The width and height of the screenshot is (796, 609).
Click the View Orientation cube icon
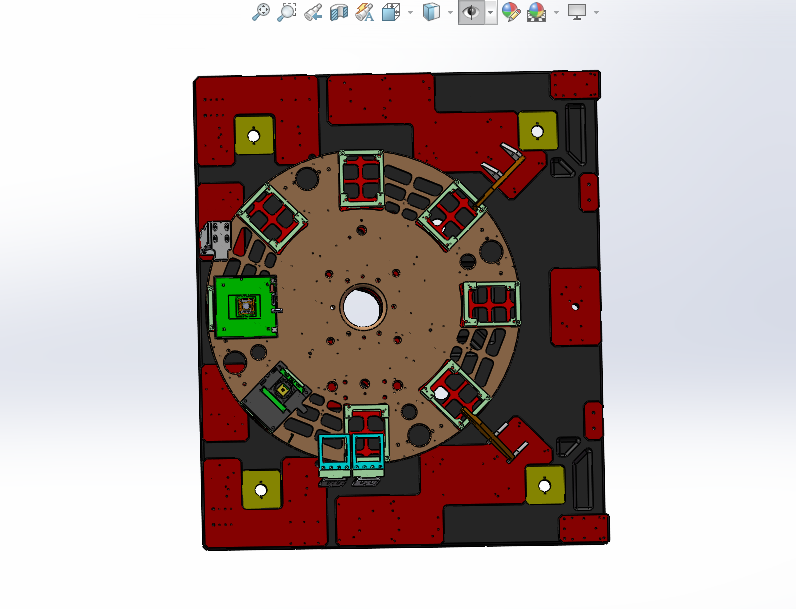(390, 12)
